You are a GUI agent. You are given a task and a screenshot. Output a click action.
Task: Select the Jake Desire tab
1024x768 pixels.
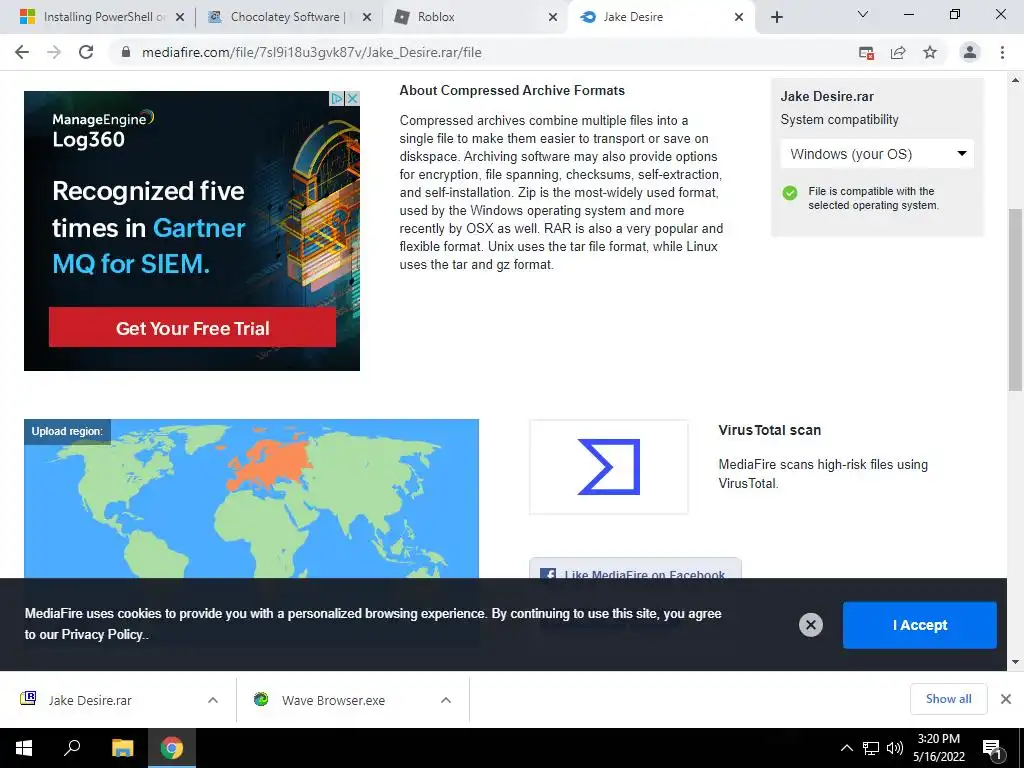660,17
